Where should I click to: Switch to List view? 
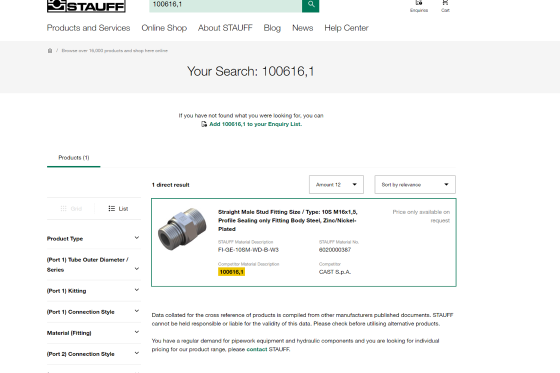pos(118,209)
